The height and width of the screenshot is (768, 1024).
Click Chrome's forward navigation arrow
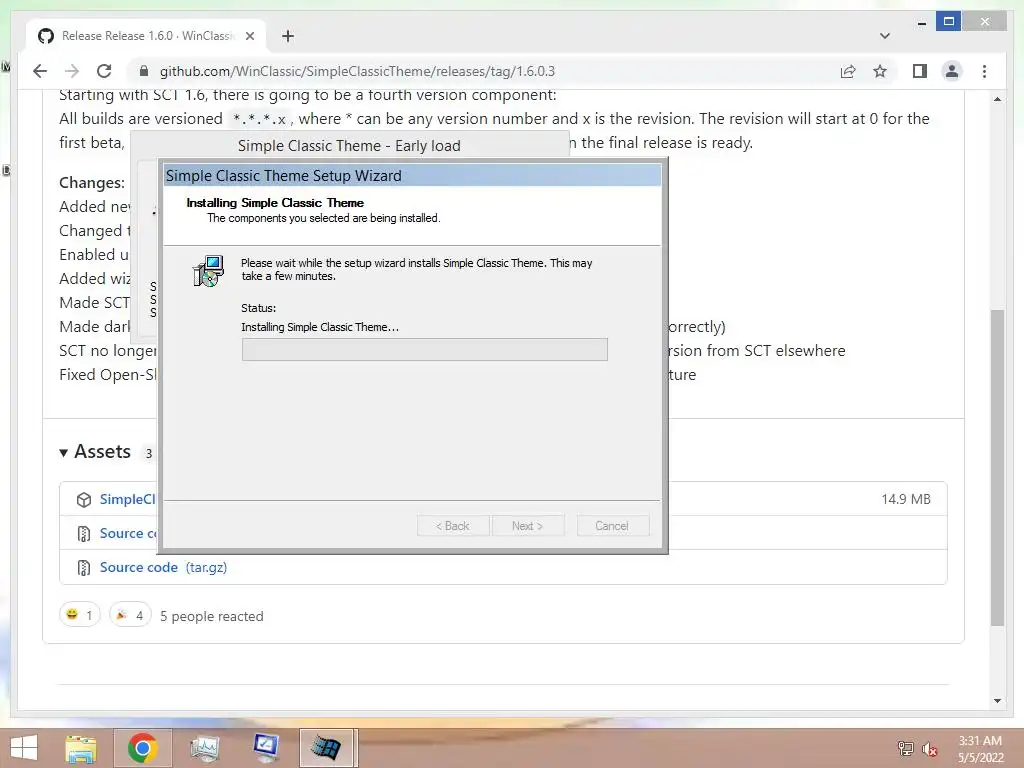(72, 71)
